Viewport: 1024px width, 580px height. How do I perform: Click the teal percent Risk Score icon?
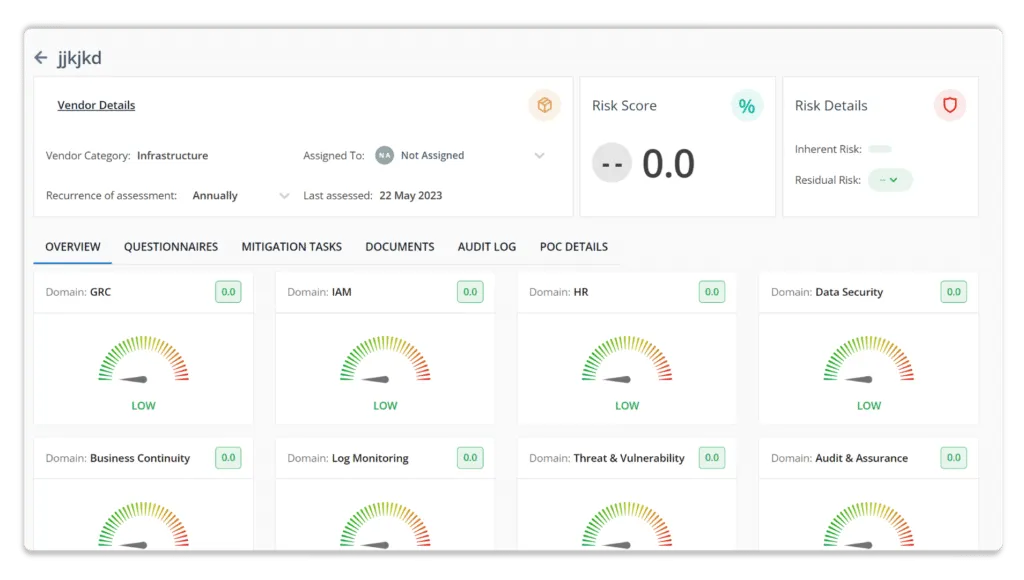tap(746, 106)
